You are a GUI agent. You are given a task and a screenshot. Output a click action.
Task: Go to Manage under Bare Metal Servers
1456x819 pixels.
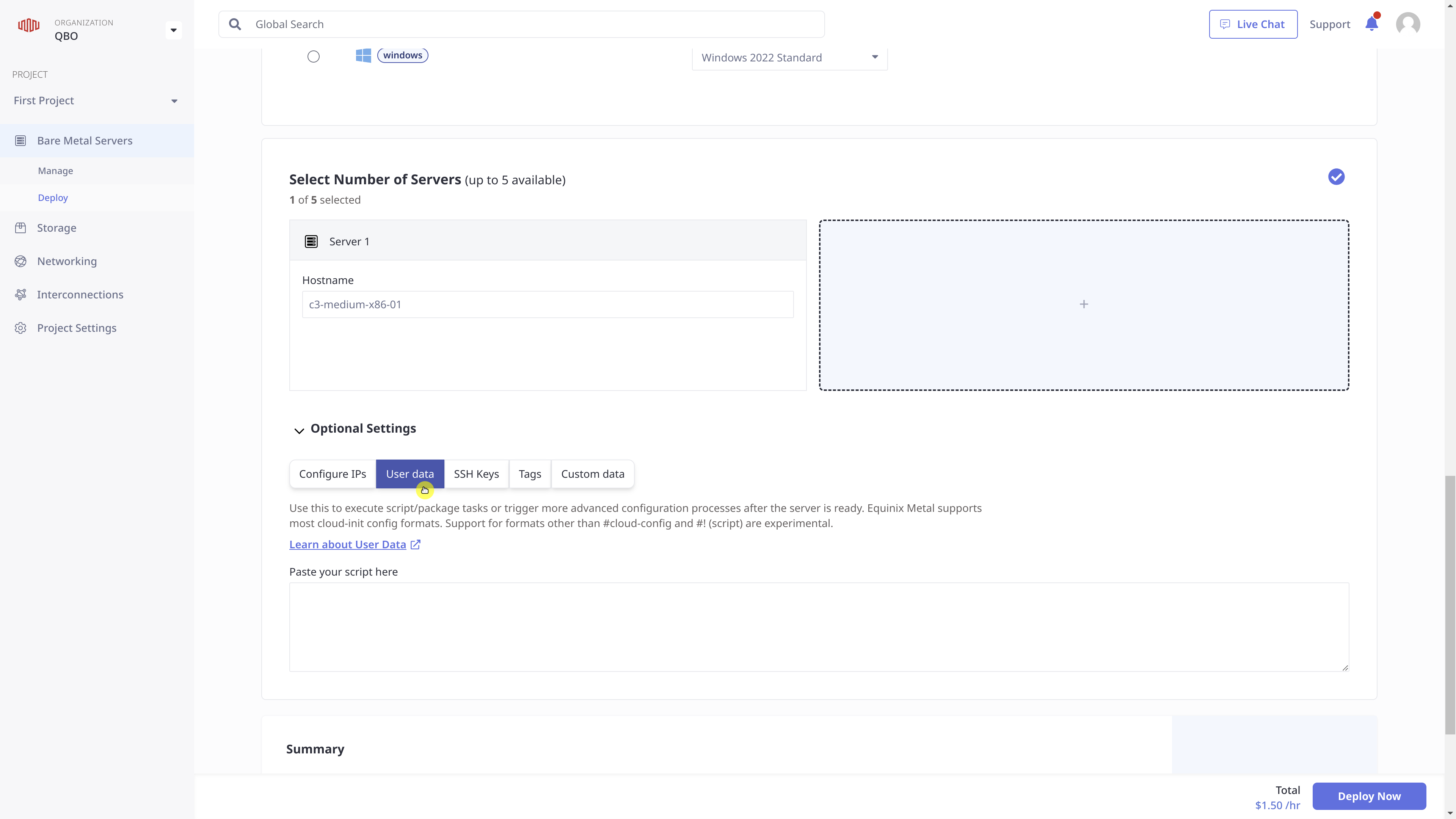(x=55, y=171)
